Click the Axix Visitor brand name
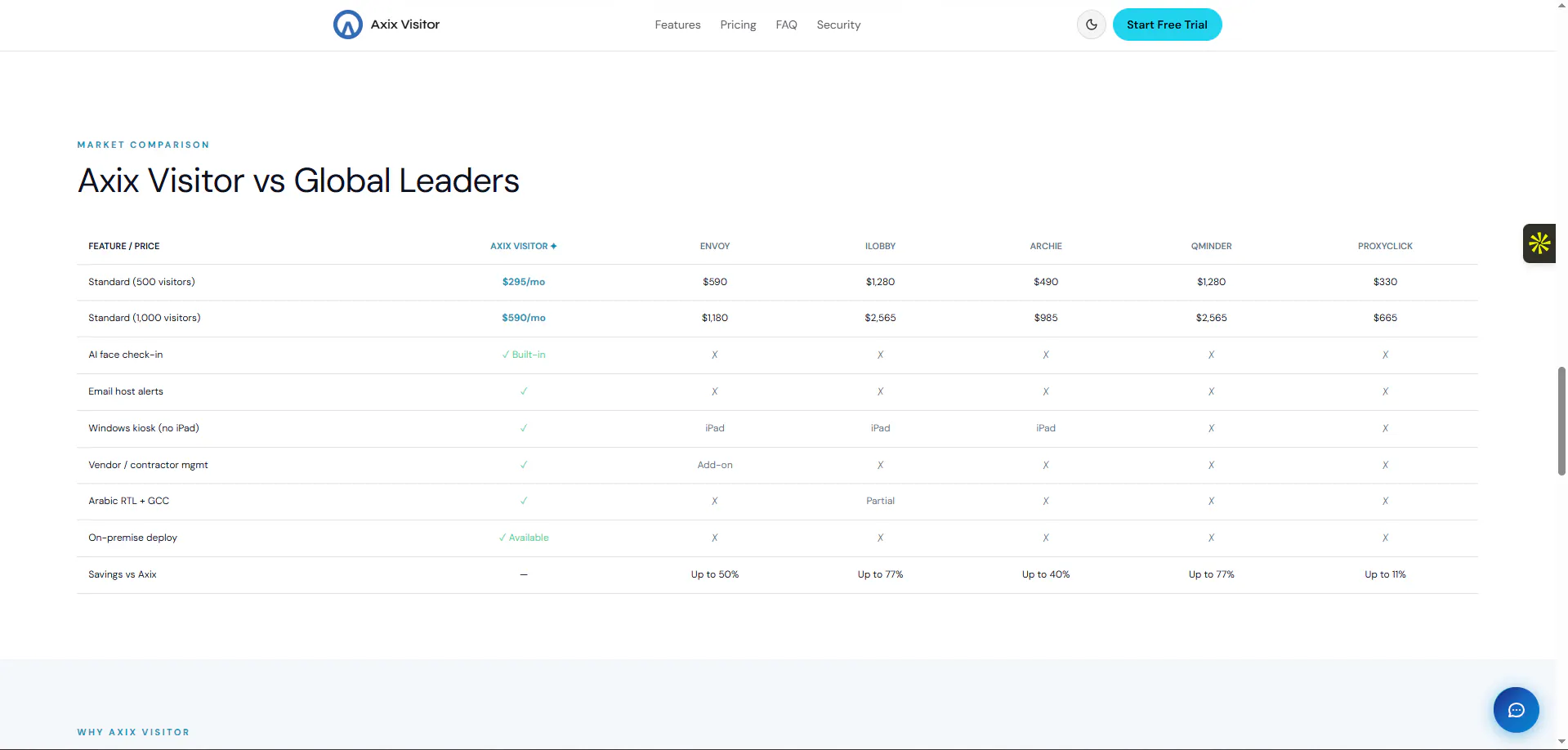1568x750 pixels. point(405,25)
